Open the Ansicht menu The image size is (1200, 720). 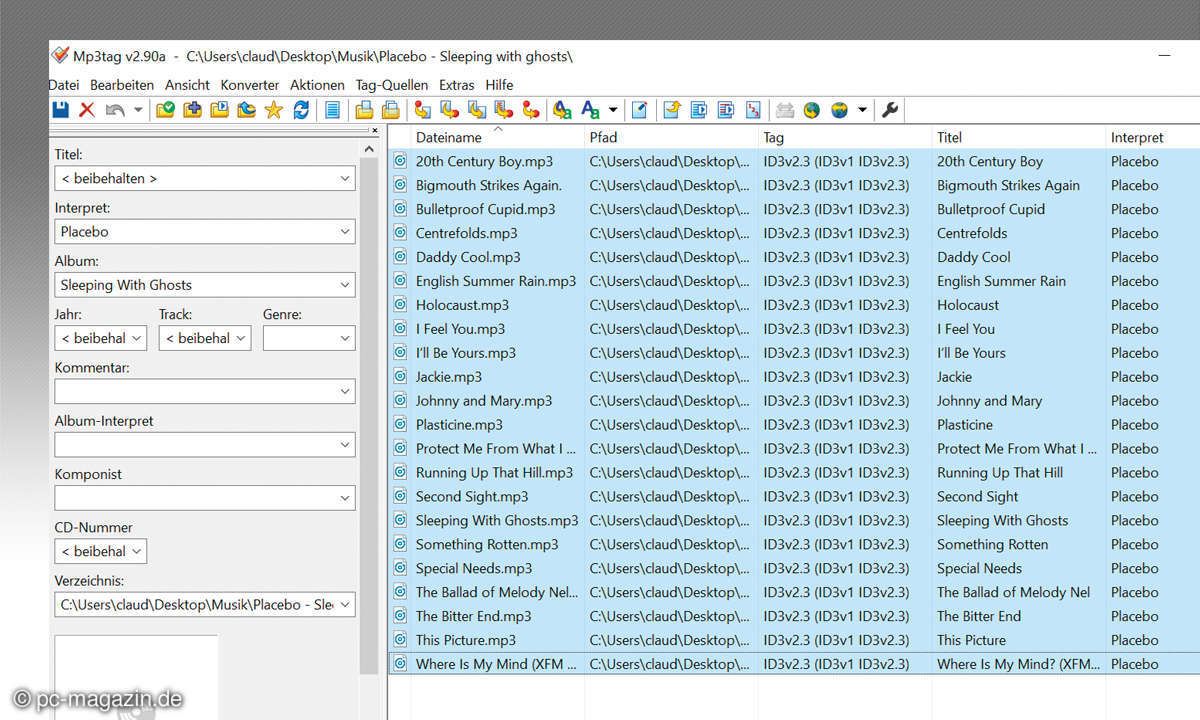coord(188,85)
